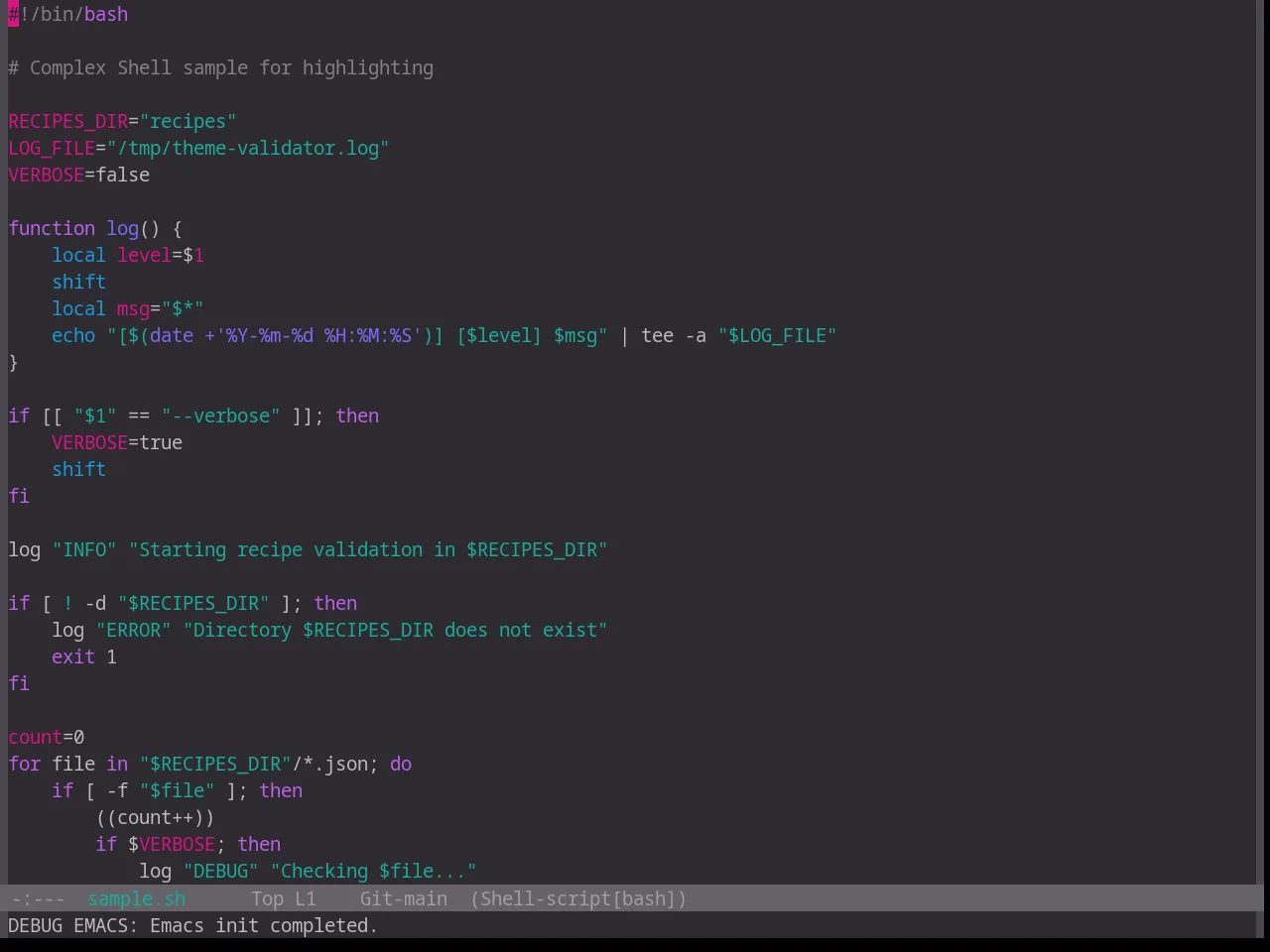This screenshot has width=1270, height=952.
Task: Click the buffer status dashes in mode line
Action: pyautogui.click(x=38, y=899)
